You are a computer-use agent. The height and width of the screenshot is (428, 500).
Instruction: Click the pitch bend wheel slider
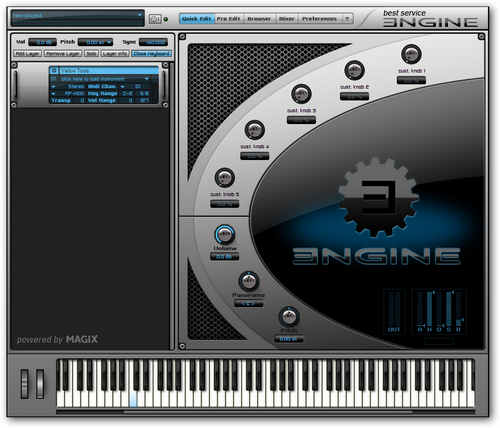coord(25,384)
